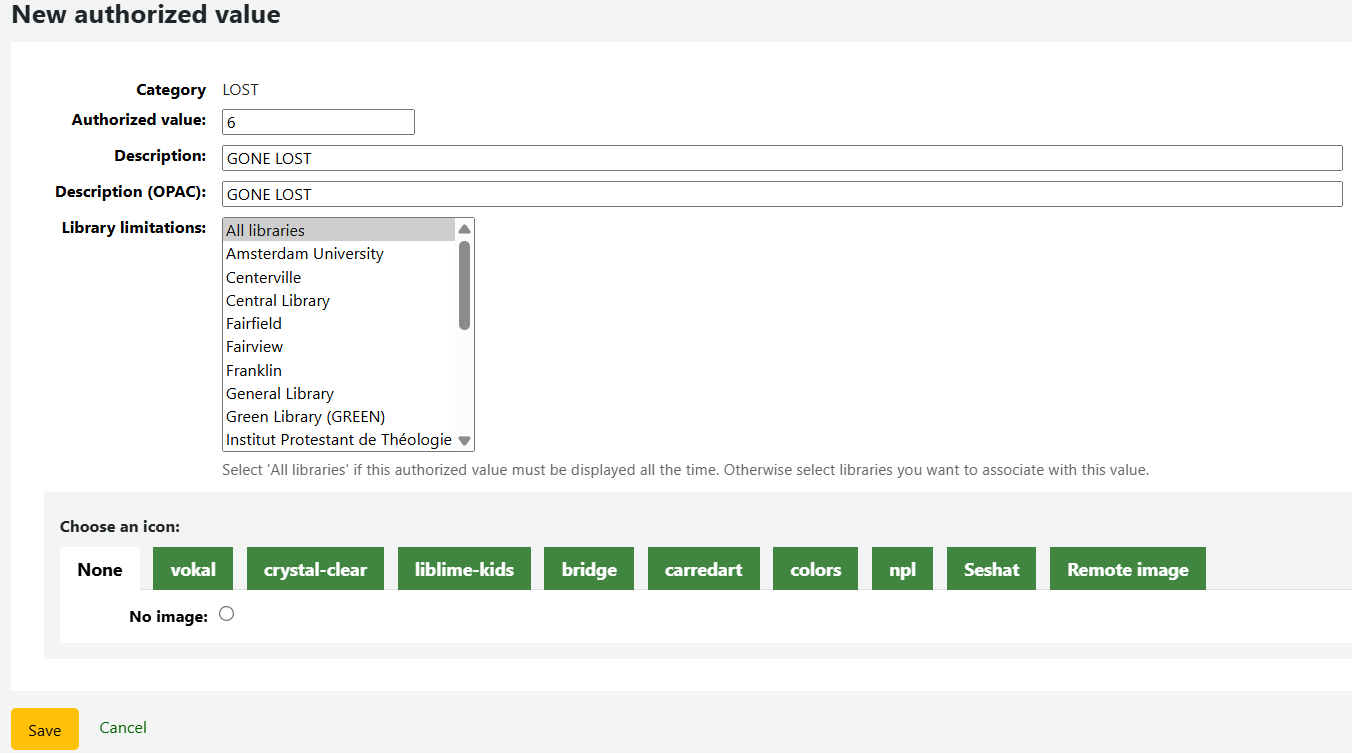Viewport: 1352px width, 753px height.
Task: Open the colors icon tab
Action: pos(815,569)
